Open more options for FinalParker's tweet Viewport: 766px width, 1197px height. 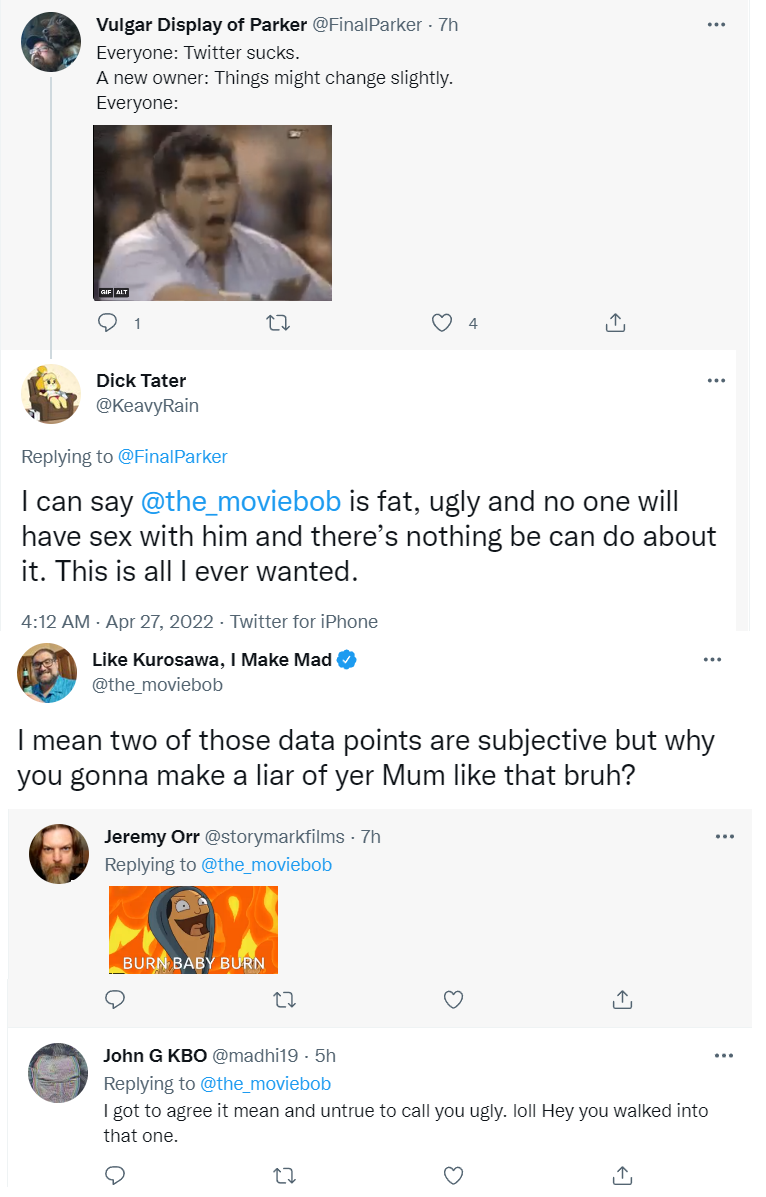[716, 24]
